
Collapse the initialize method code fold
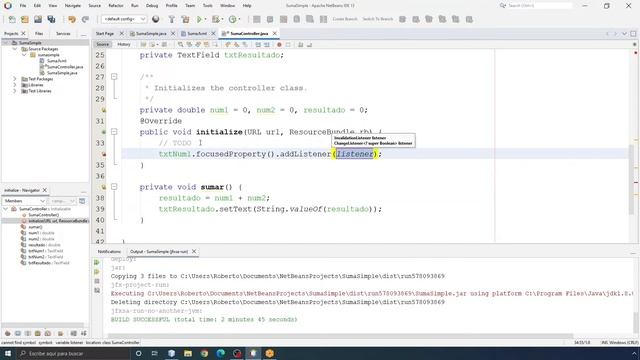coord(114,132)
